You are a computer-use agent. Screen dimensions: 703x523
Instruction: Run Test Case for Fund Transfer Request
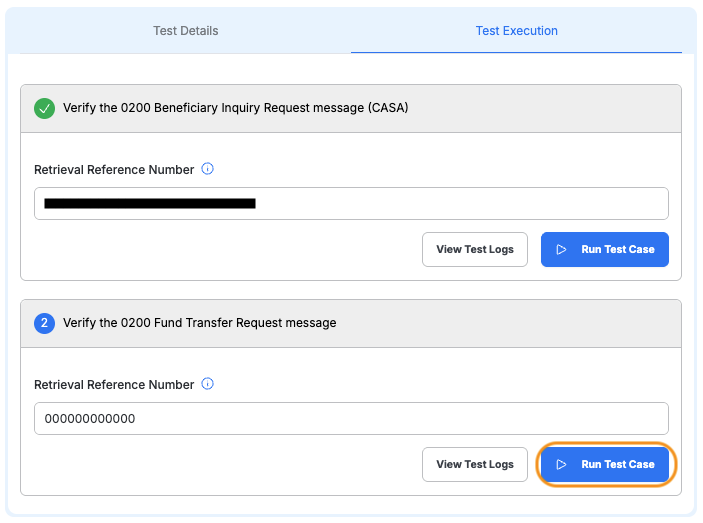tap(605, 465)
